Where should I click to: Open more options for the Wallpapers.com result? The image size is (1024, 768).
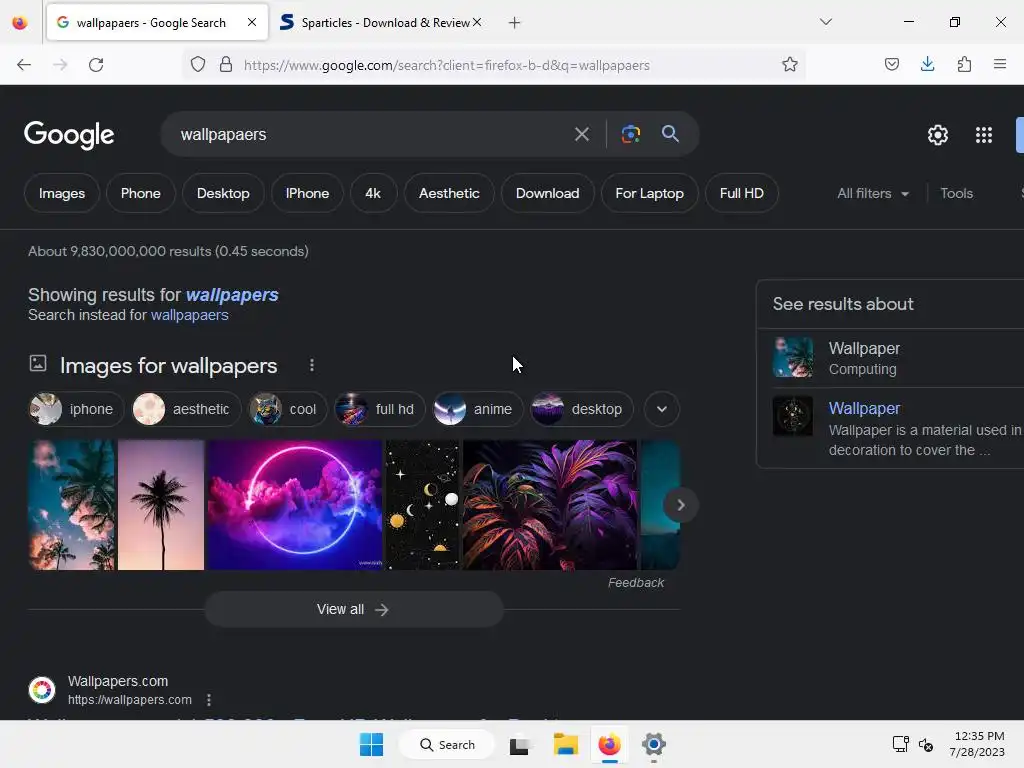point(208,700)
